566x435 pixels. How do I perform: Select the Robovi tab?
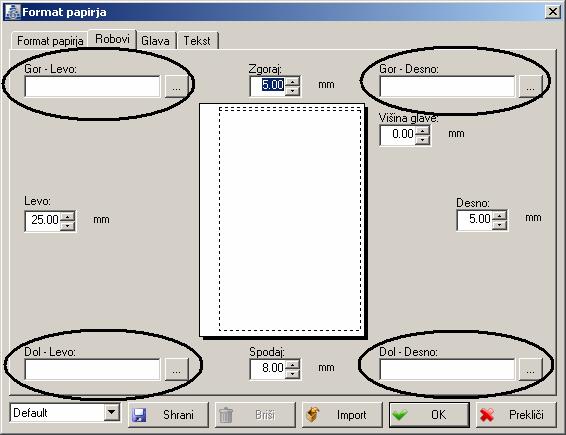[112, 39]
